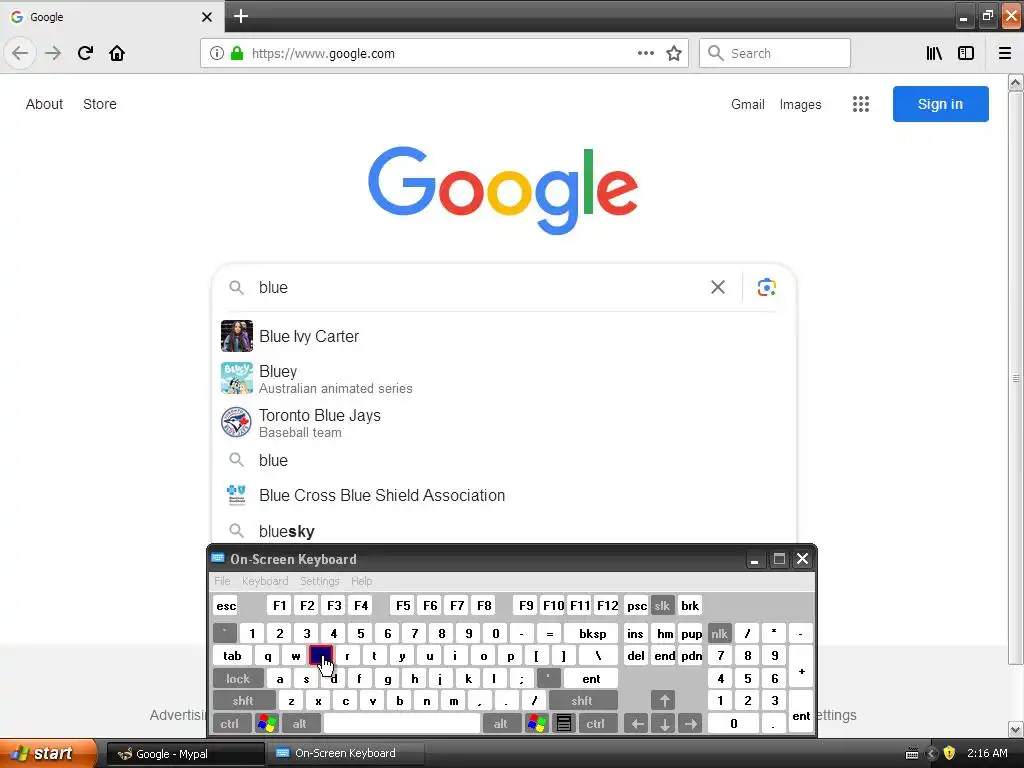Open the Windows Start button
1024x768 pixels.
46,753
